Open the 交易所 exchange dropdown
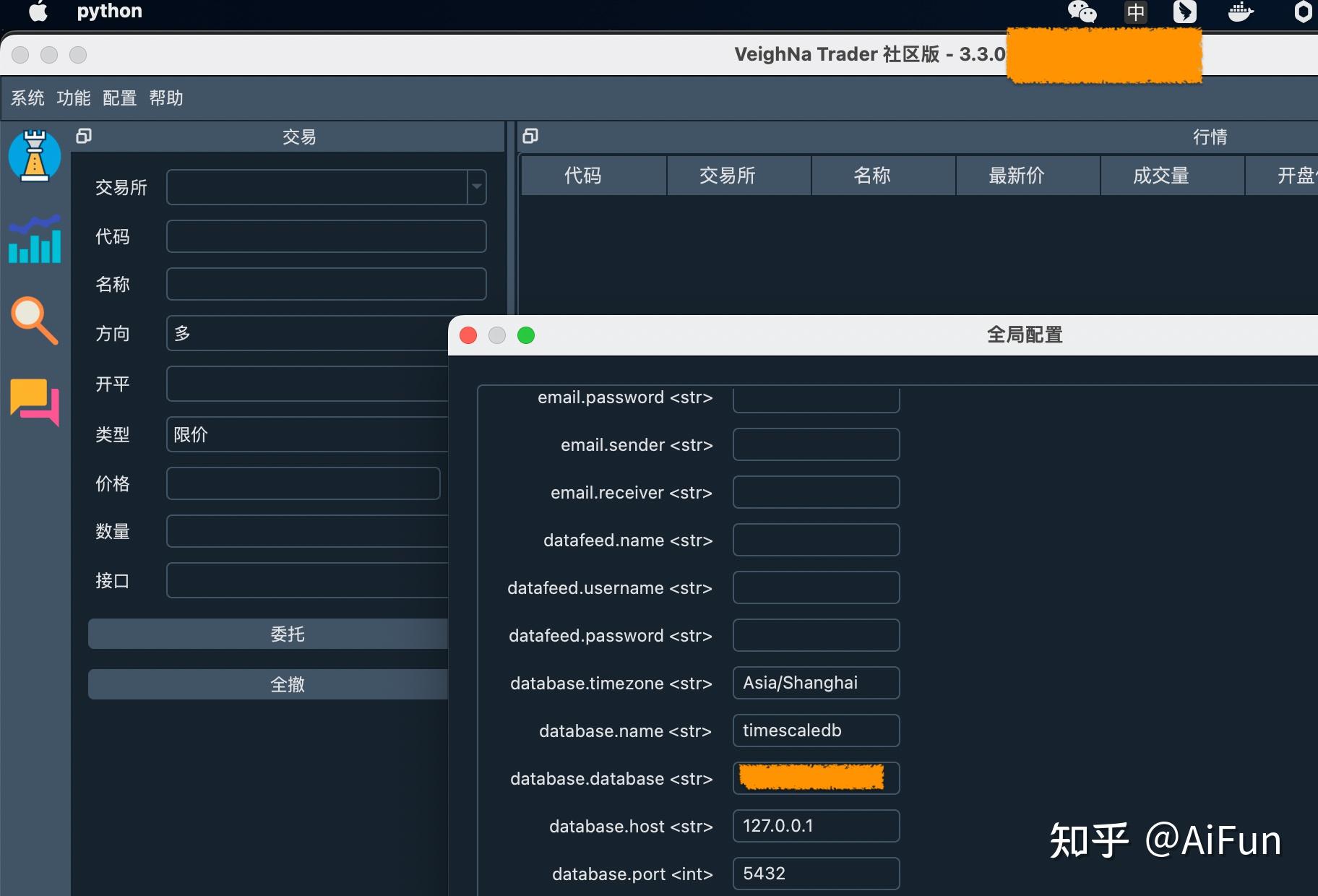Image resolution: width=1318 pixels, height=896 pixels. pos(326,187)
